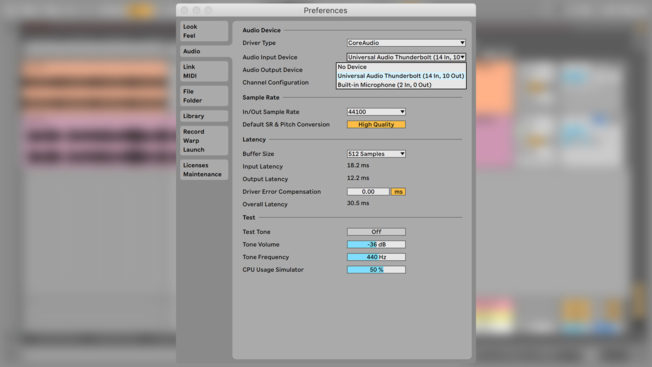Select the Audio preferences tab
Viewport: 652px width, 367px height.
[204, 51]
